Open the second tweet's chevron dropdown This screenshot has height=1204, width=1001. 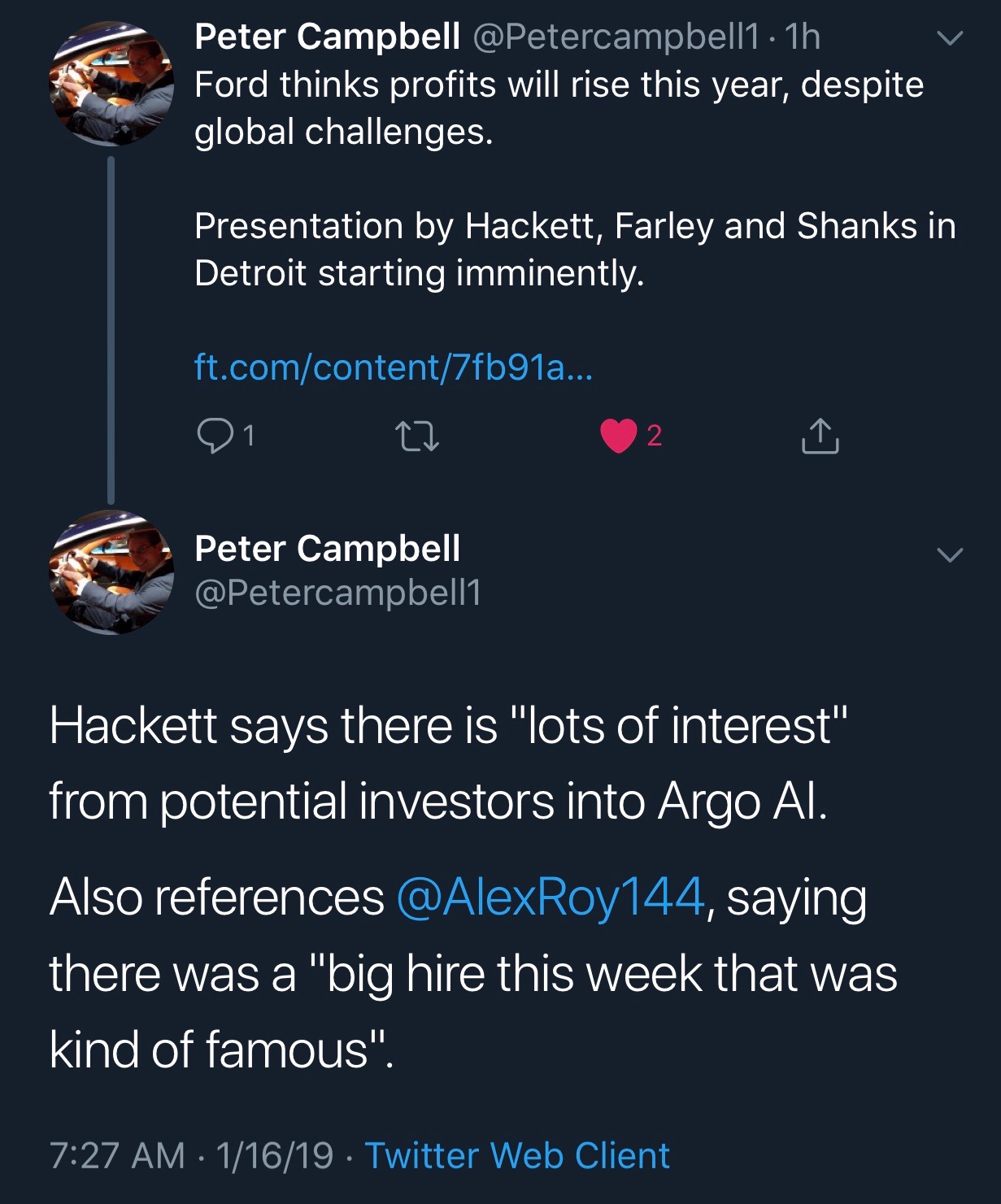[949, 555]
